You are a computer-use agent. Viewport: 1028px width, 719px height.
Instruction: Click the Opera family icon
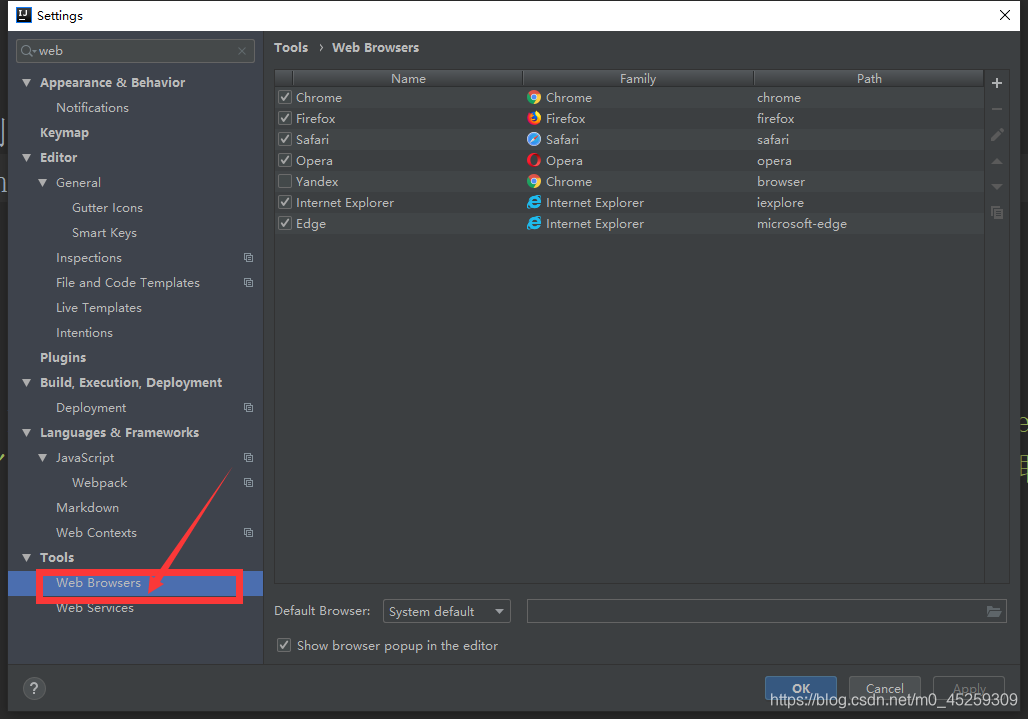point(534,161)
